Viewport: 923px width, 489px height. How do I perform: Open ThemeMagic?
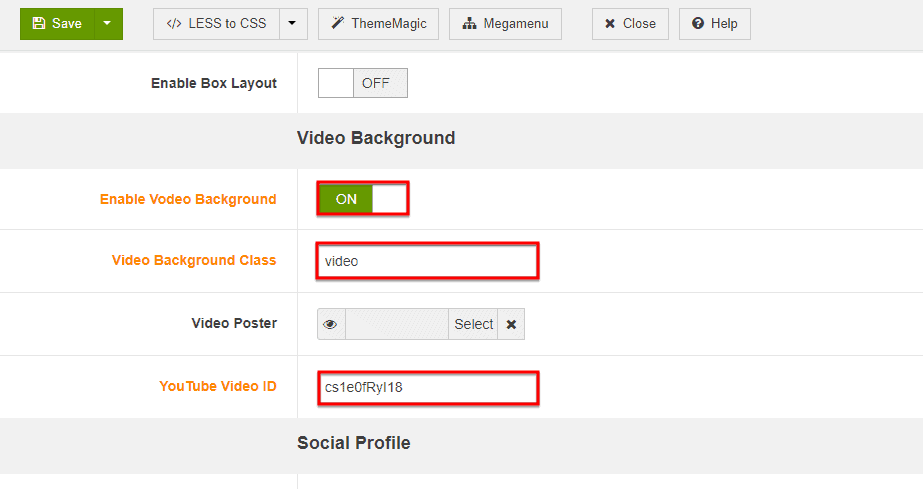tap(379, 24)
